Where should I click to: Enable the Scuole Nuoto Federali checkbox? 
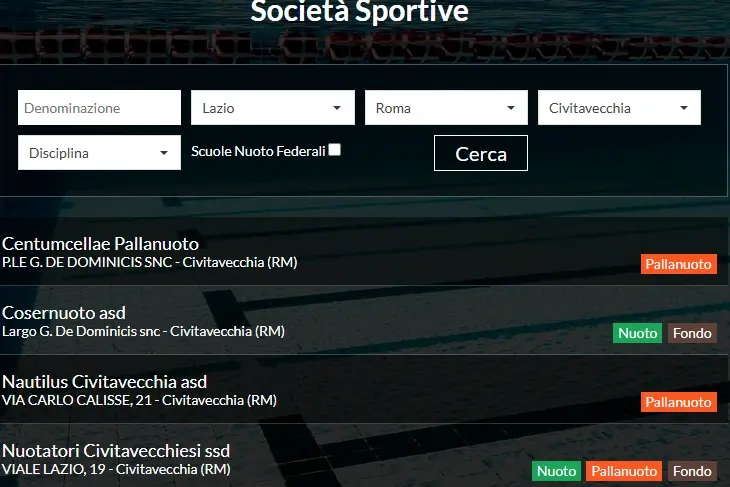click(334, 149)
